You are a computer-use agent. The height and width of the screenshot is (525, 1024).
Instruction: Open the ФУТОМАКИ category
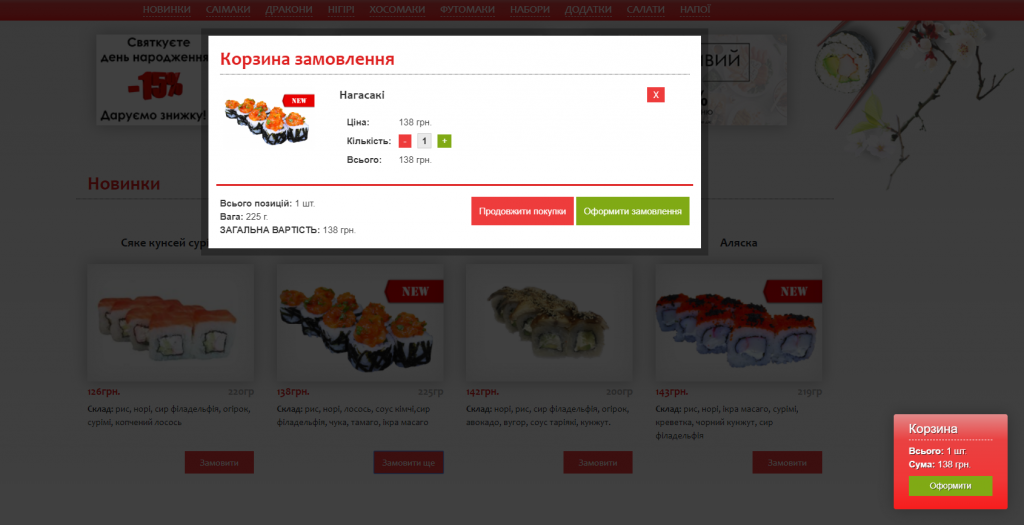(x=467, y=10)
